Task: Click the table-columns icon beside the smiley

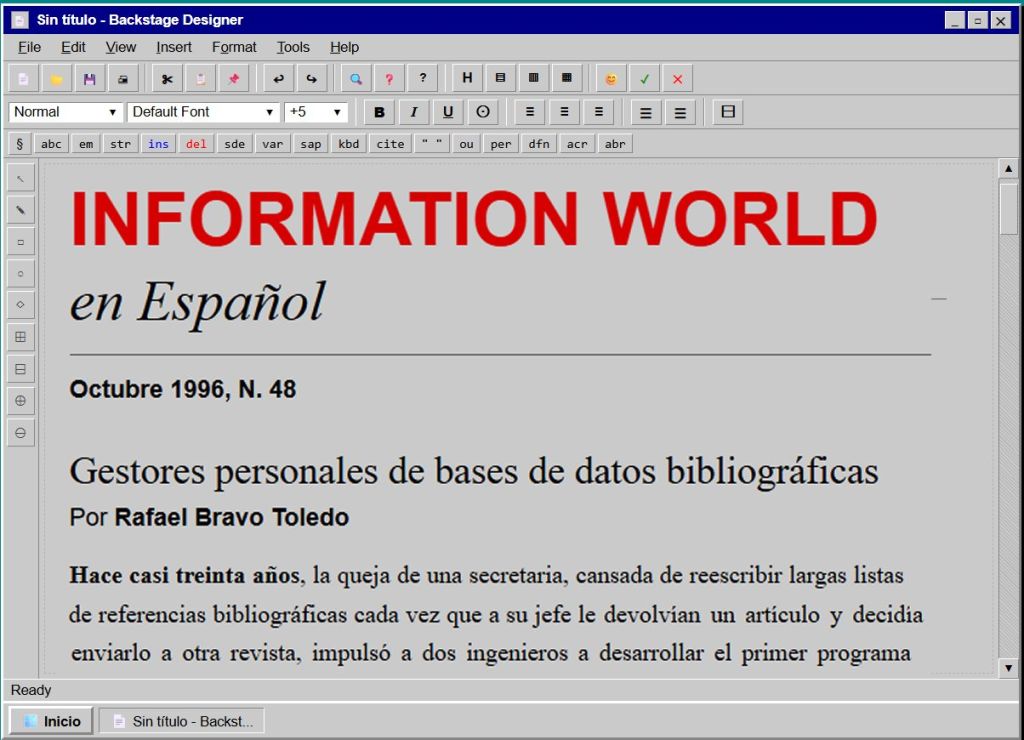Action: [x=567, y=78]
